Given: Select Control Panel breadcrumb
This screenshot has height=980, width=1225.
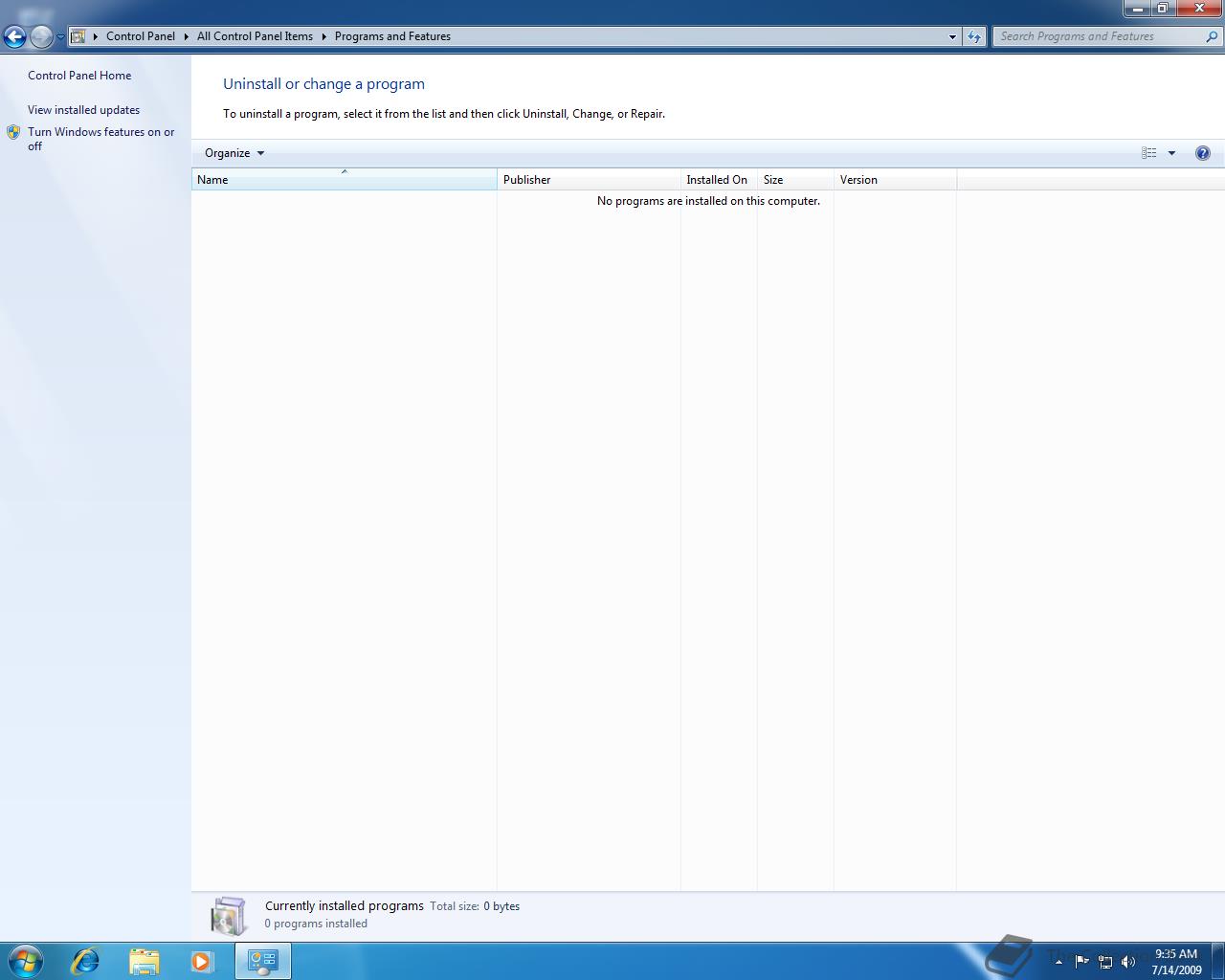Looking at the screenshot, I should coord(141,36).
